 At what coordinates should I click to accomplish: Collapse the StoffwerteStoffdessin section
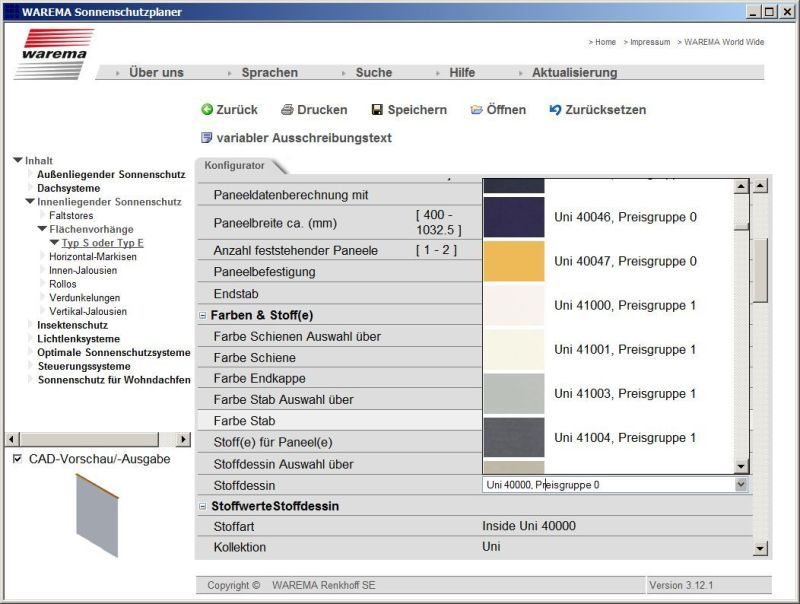pos(203,506)
